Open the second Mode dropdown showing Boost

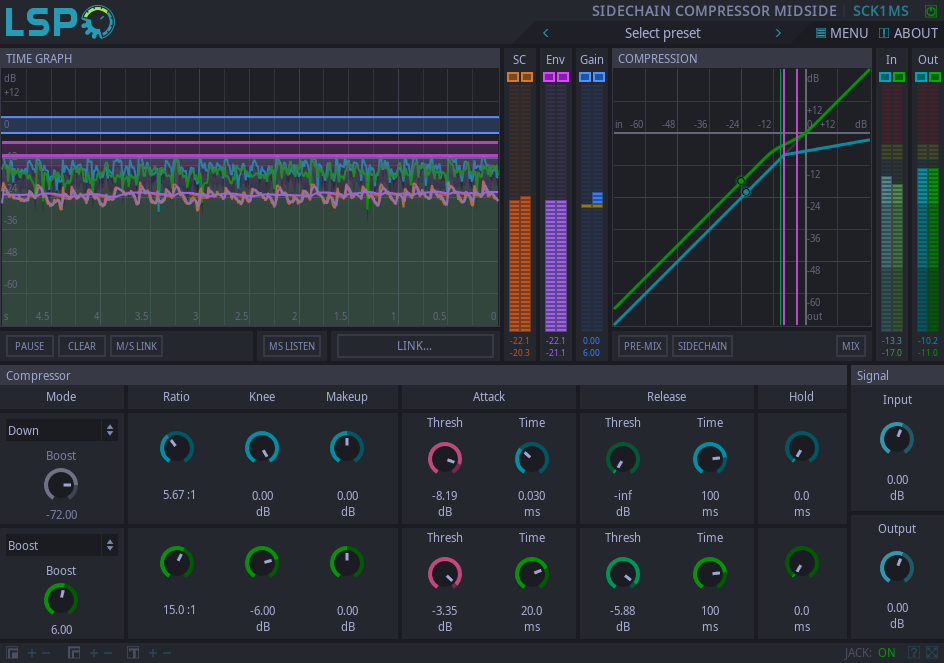click(x=61, y=545)
